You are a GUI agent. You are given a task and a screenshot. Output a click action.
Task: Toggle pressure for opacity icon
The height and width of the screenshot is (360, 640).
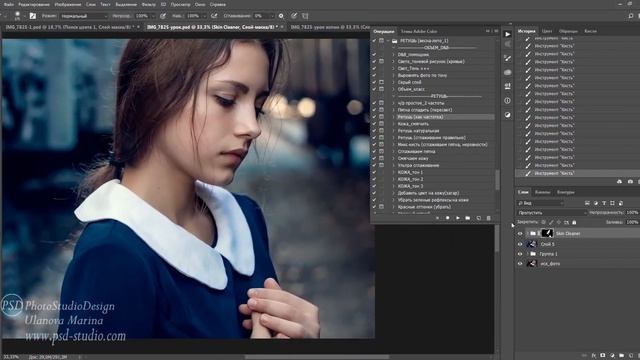[163, 16]
